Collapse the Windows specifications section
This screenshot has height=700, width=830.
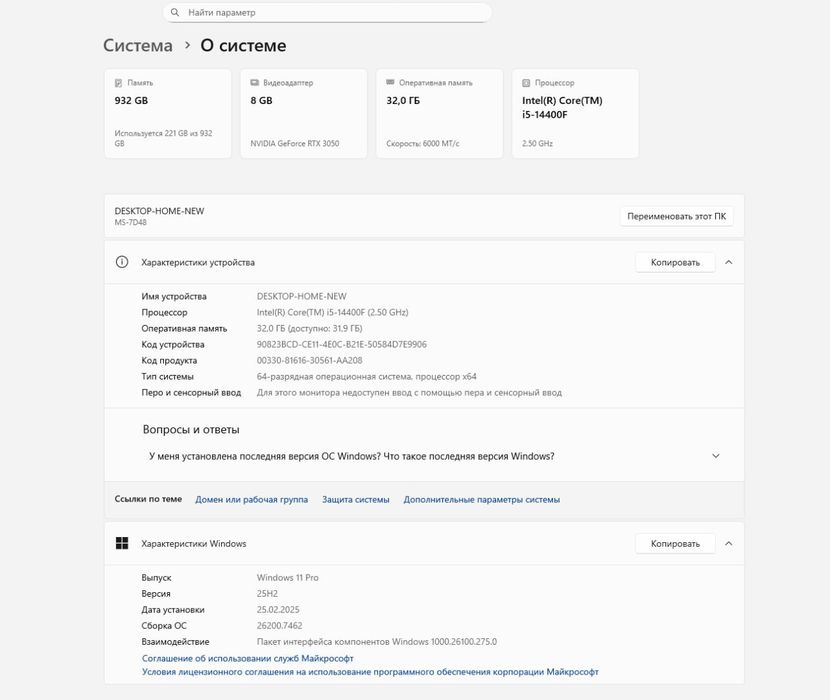pos(729,543)
